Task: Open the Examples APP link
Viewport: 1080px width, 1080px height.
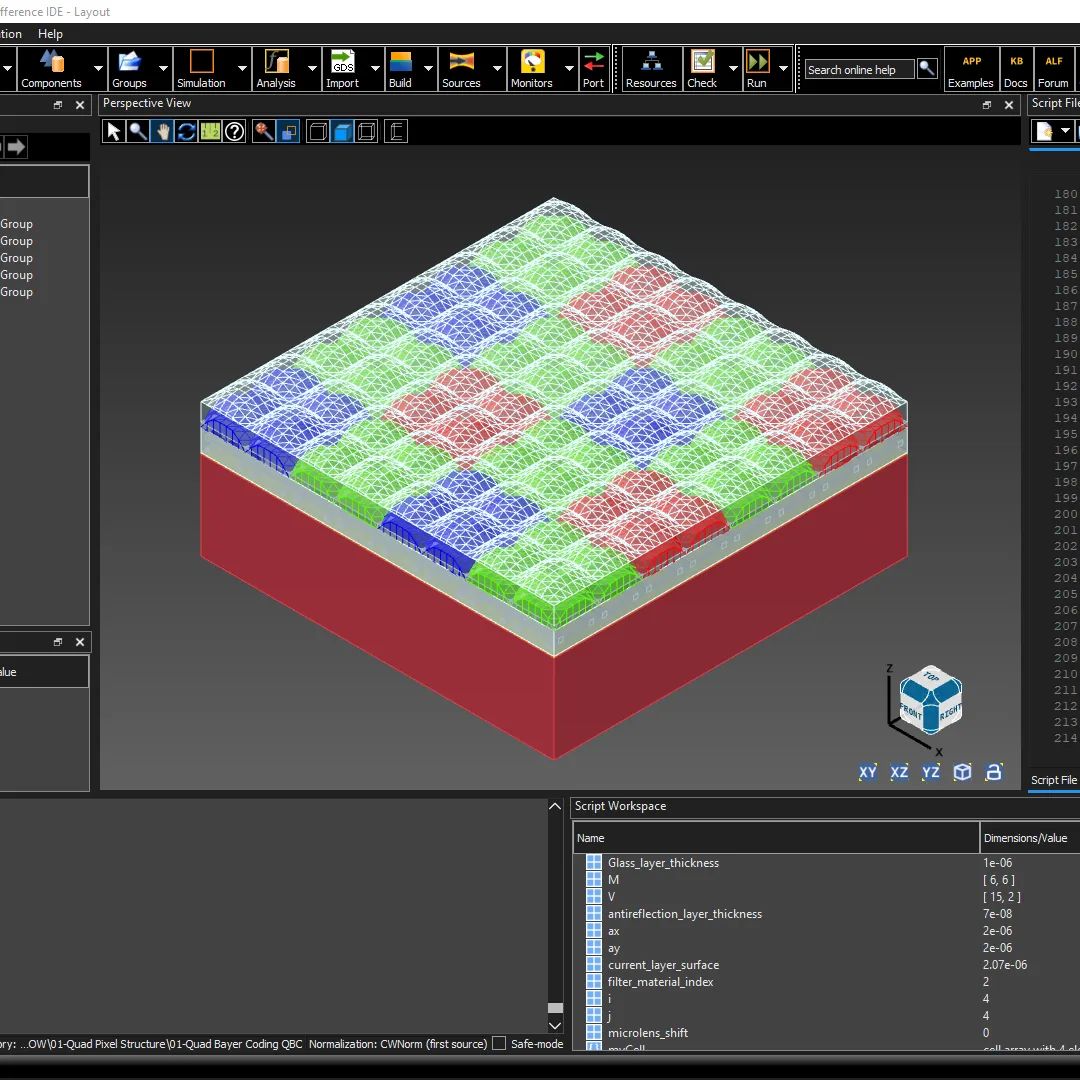Action: [970, 70]
